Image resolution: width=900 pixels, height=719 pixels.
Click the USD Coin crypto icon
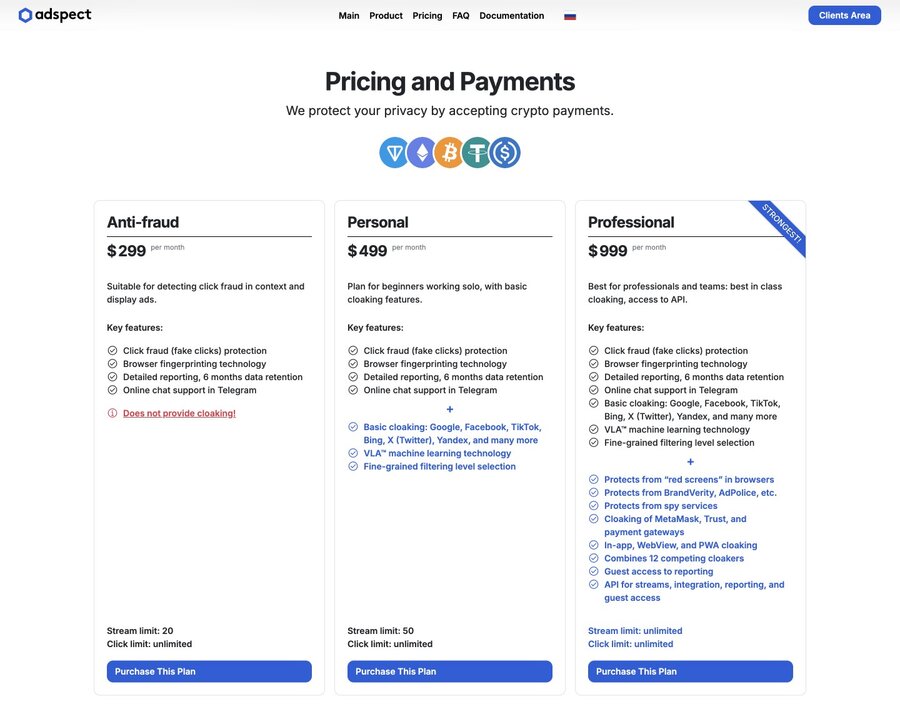click(x=505, y=153)
